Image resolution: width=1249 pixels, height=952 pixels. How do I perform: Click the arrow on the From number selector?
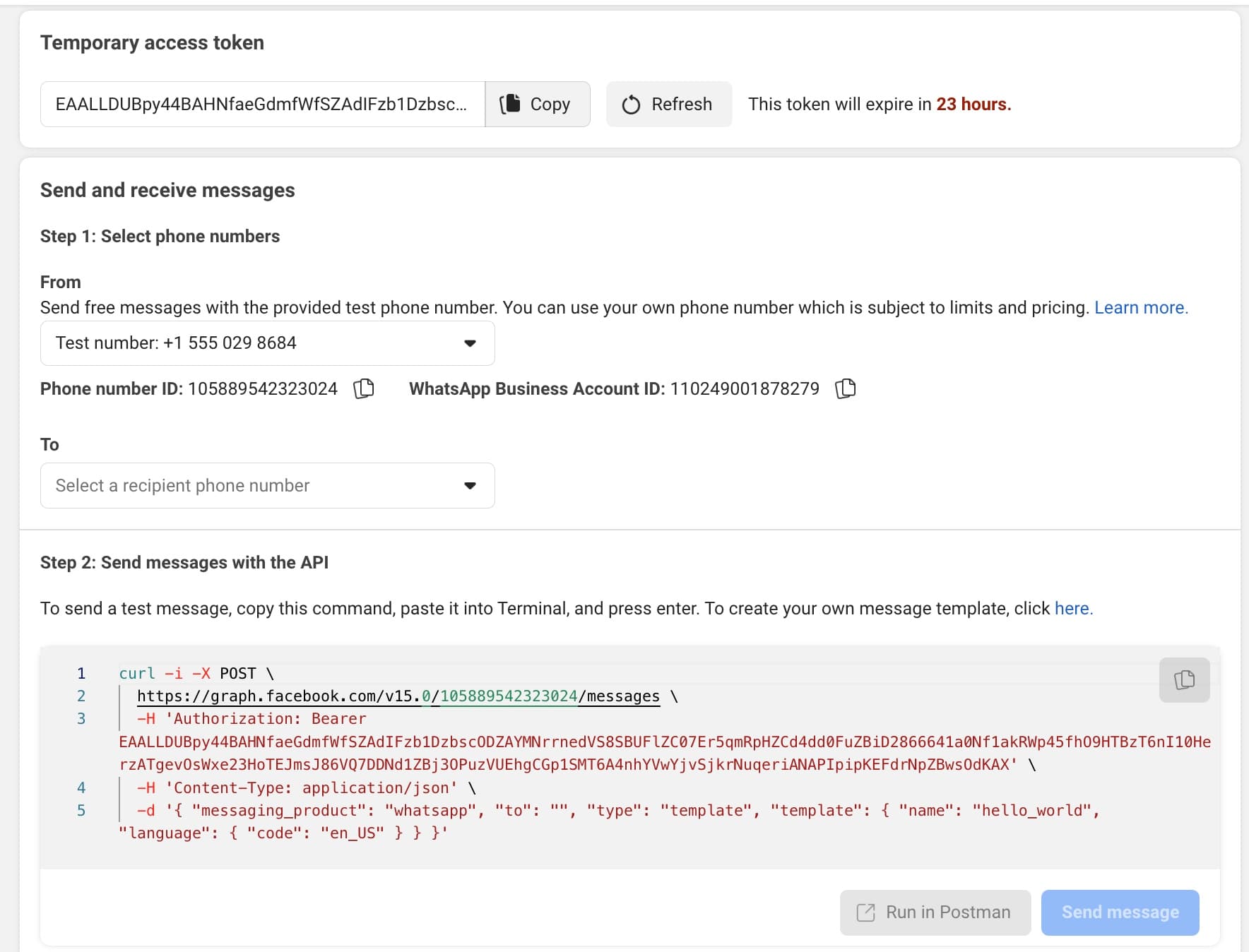tap(470, 343)
